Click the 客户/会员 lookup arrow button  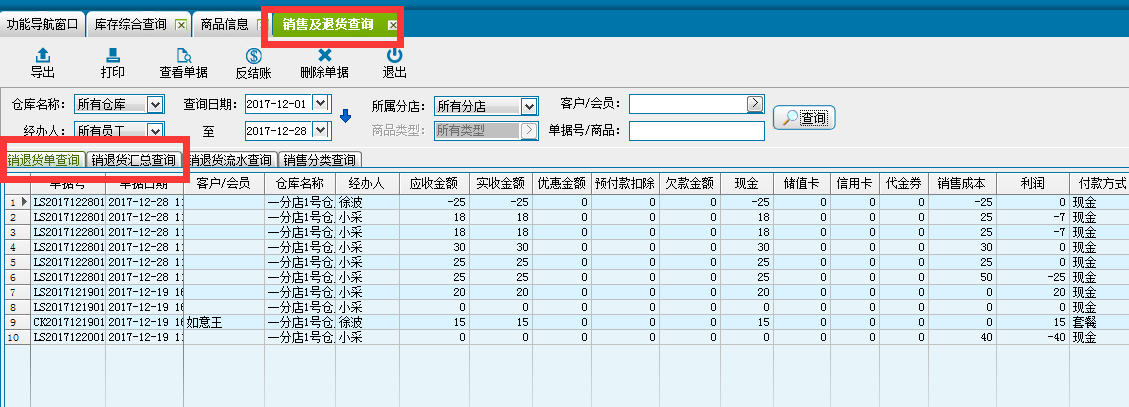point(755,103)
